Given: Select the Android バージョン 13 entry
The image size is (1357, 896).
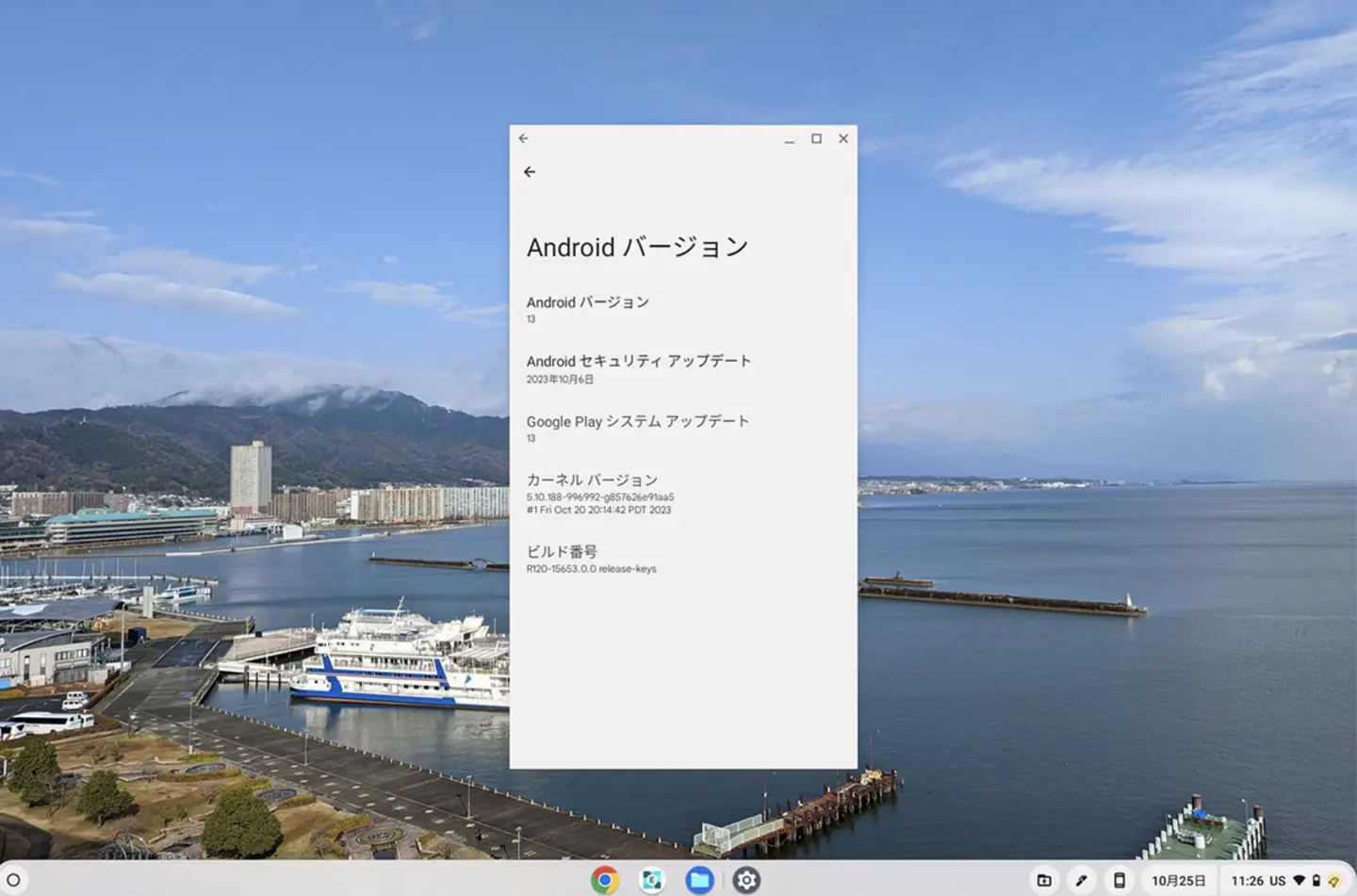Looking at the screenshot, I should [683, 310].
